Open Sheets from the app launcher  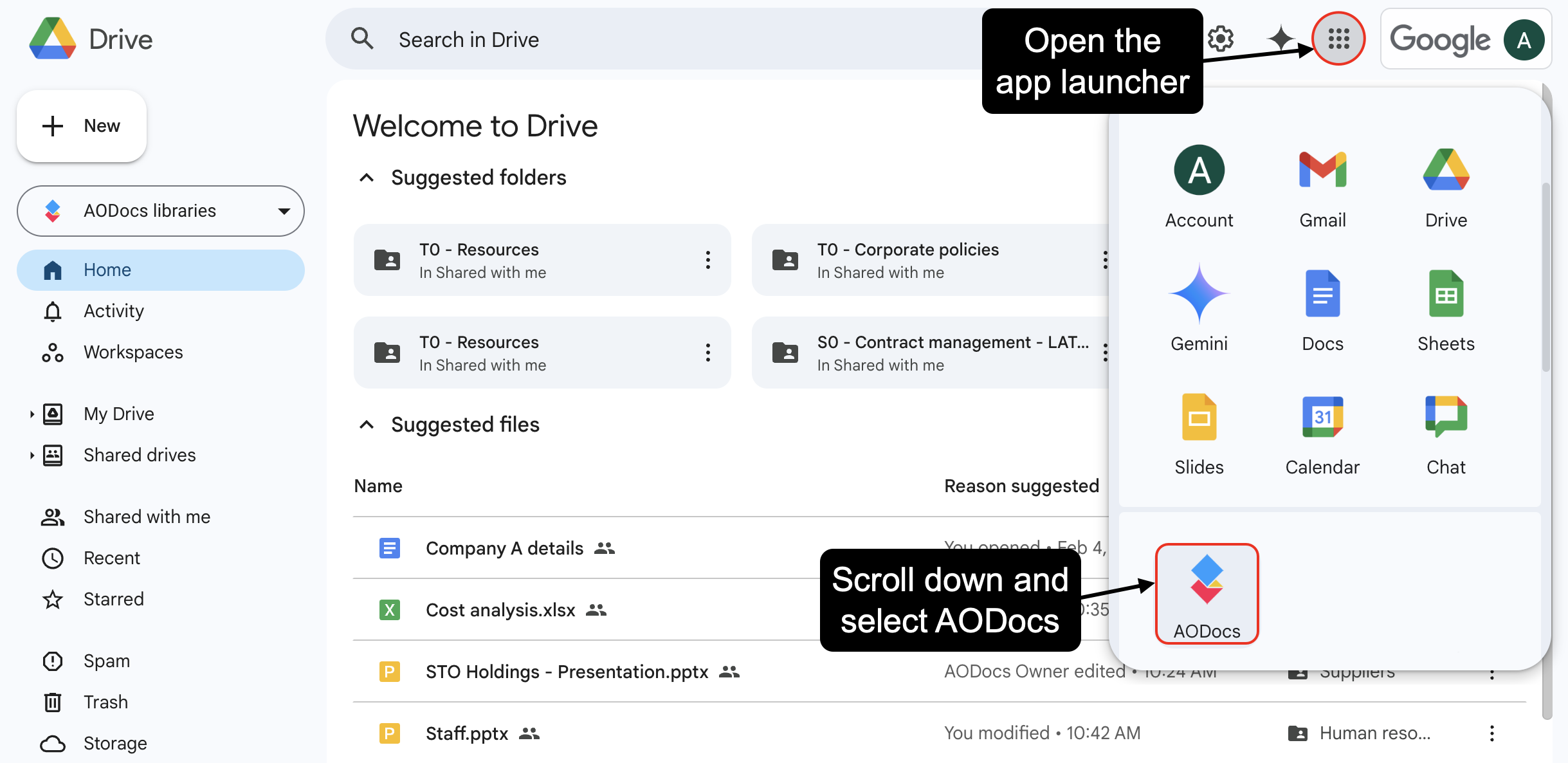[1446, 310]
